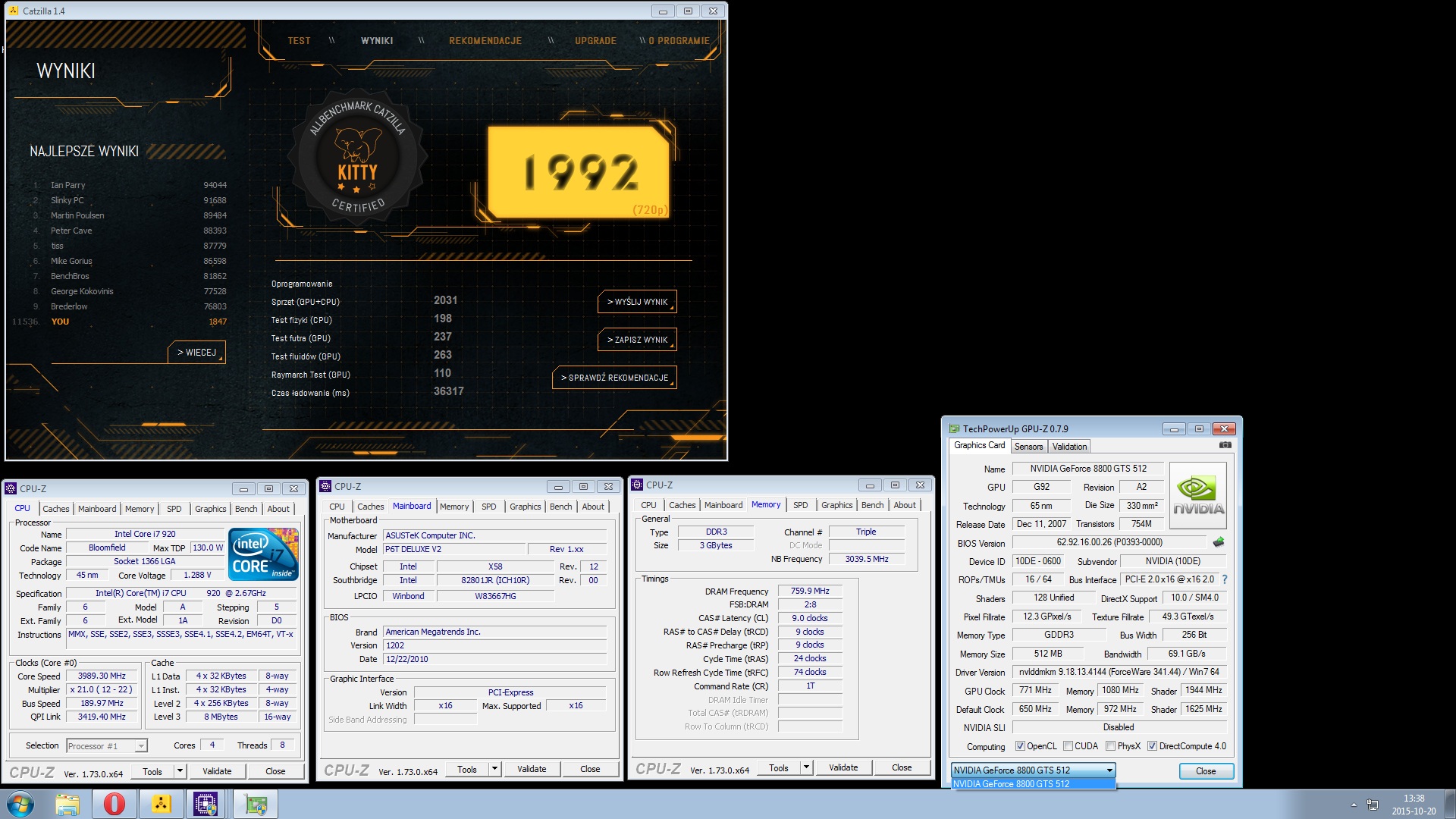
Task: Click the Catzilla title bar icon
Action: point(14,11)
